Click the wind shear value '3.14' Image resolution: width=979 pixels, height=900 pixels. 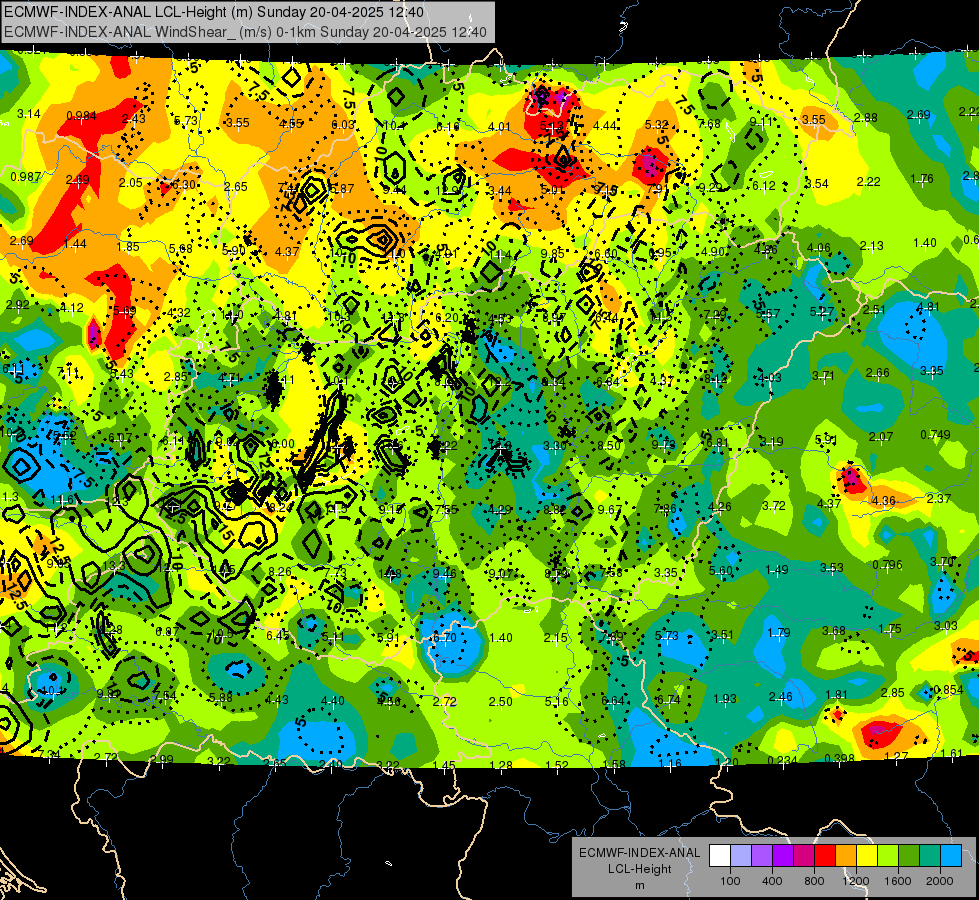coord(29,114)
